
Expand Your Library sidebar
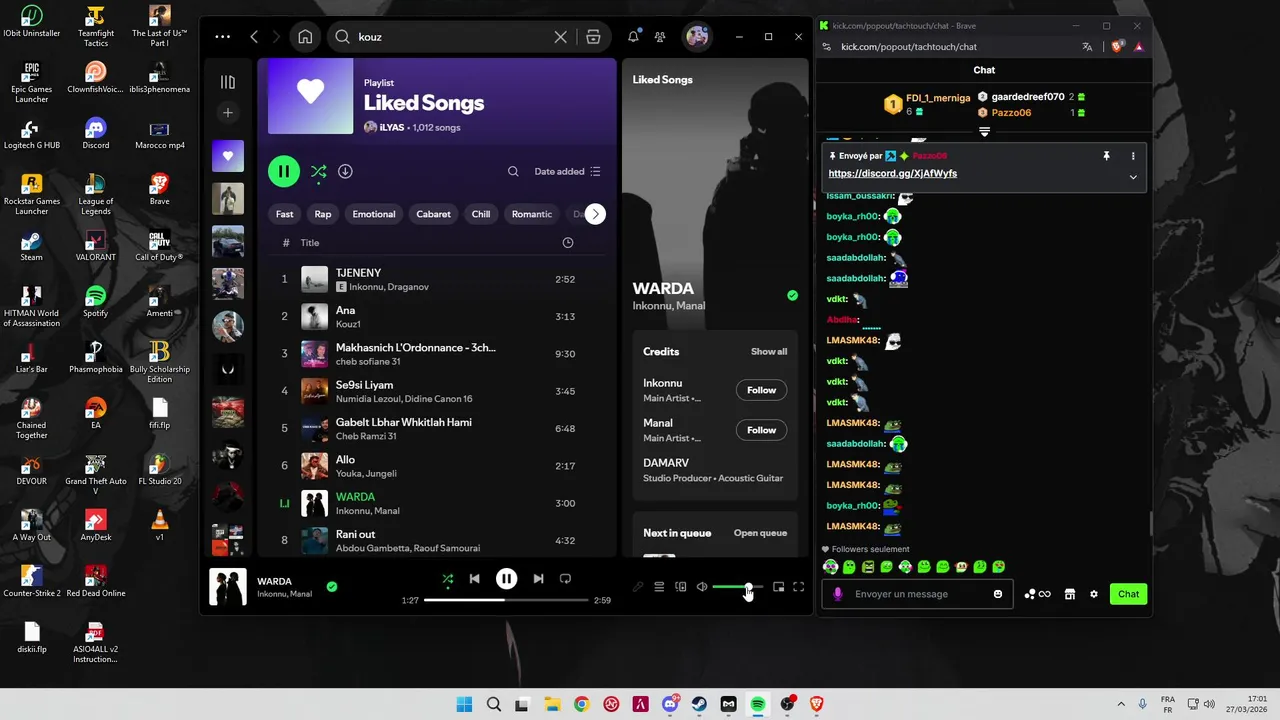(228, 82)
